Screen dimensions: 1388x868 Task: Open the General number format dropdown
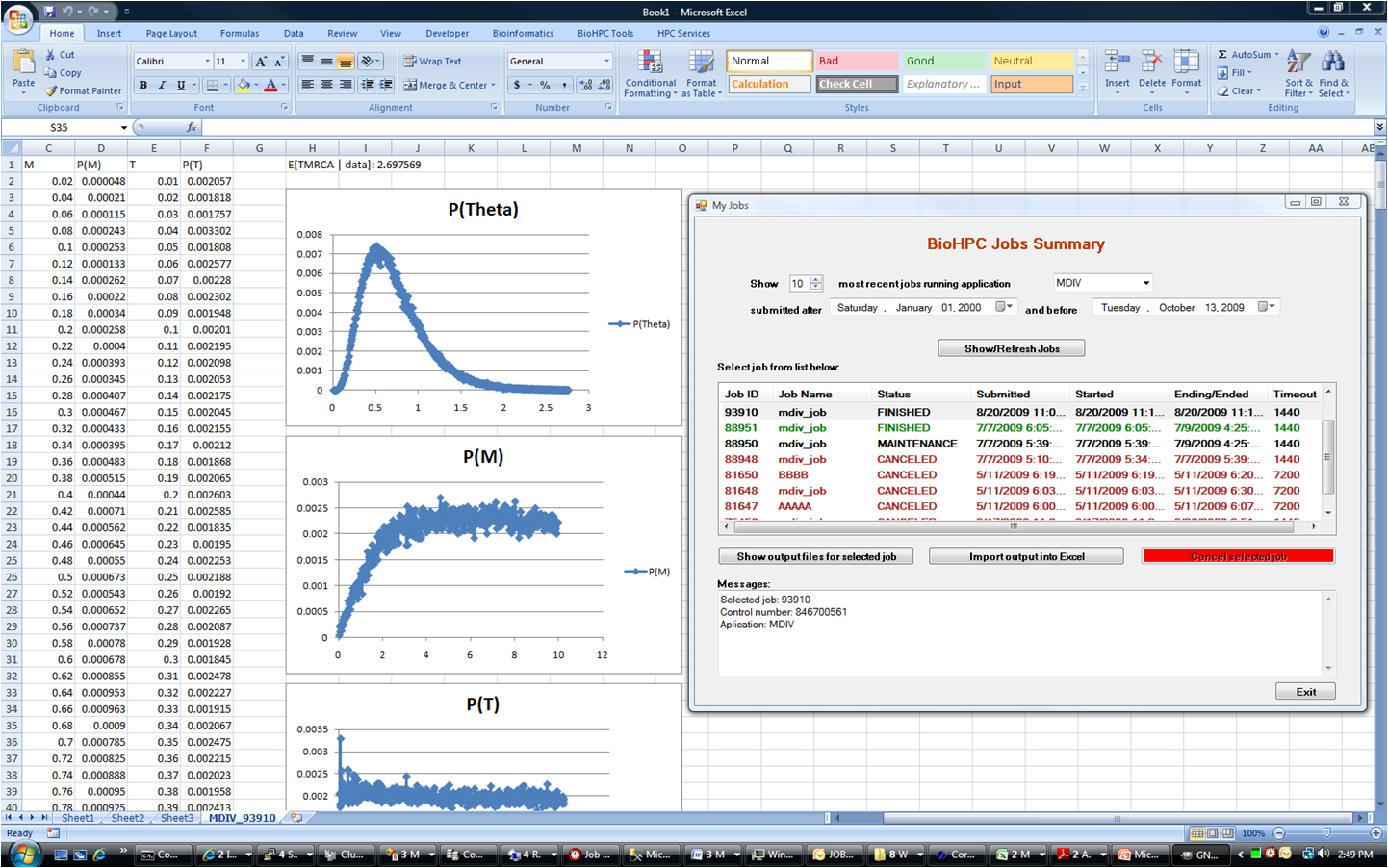pos(606,61)
